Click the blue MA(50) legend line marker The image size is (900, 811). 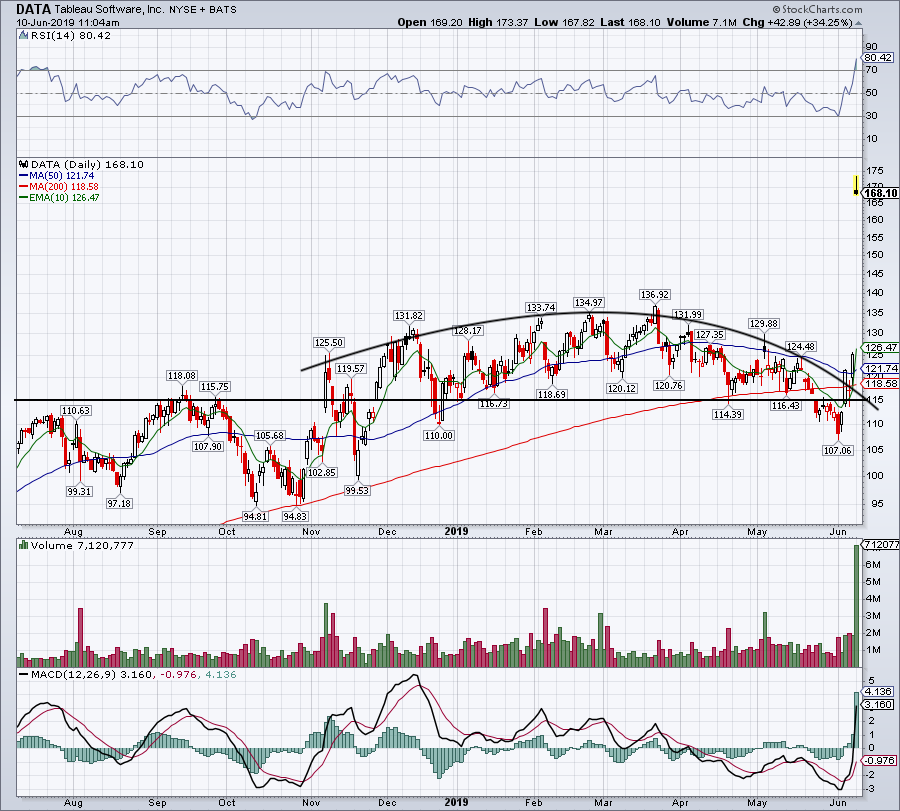click(24, 176)
